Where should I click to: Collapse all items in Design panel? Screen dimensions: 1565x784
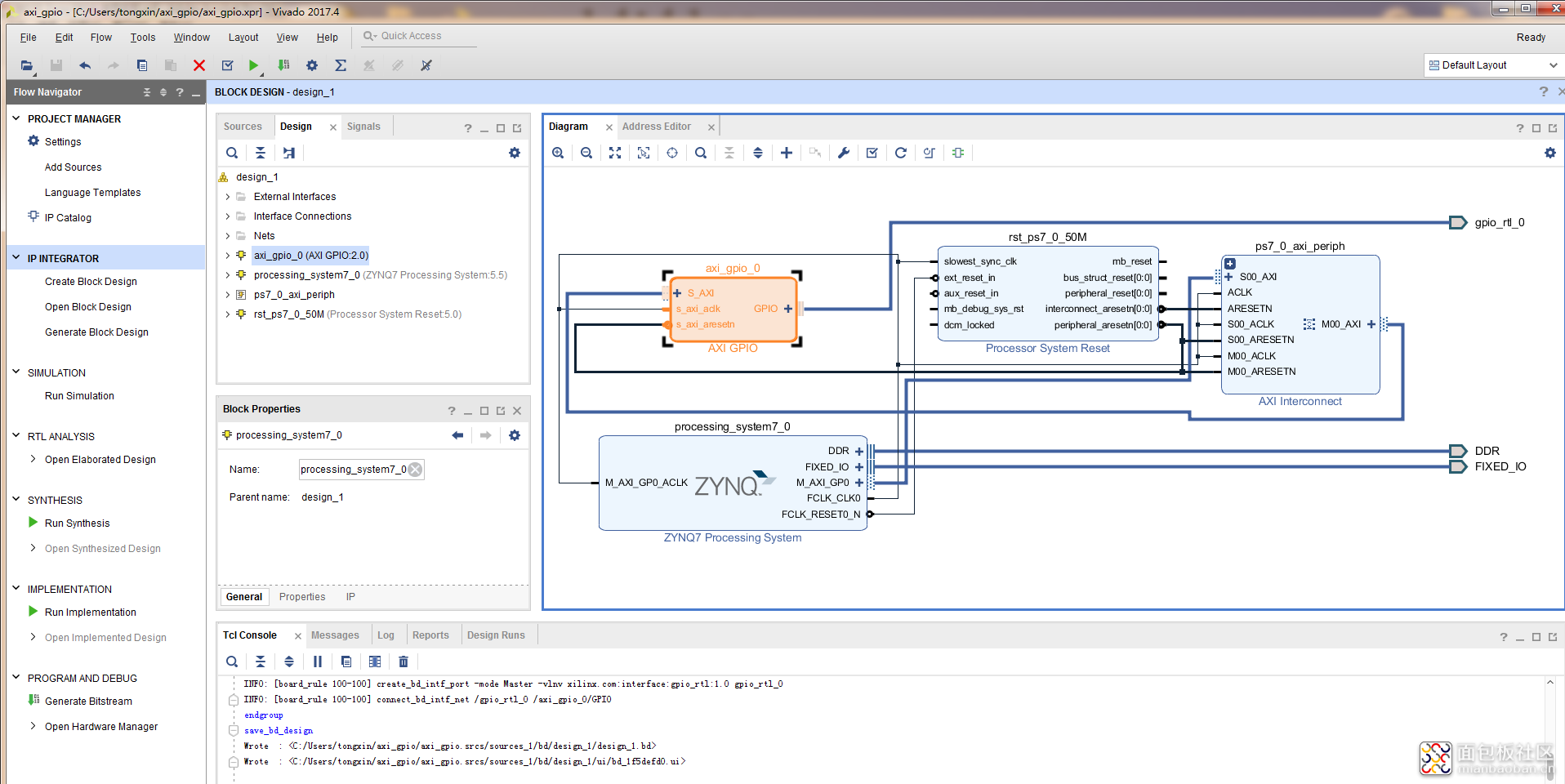click(261, 153)
